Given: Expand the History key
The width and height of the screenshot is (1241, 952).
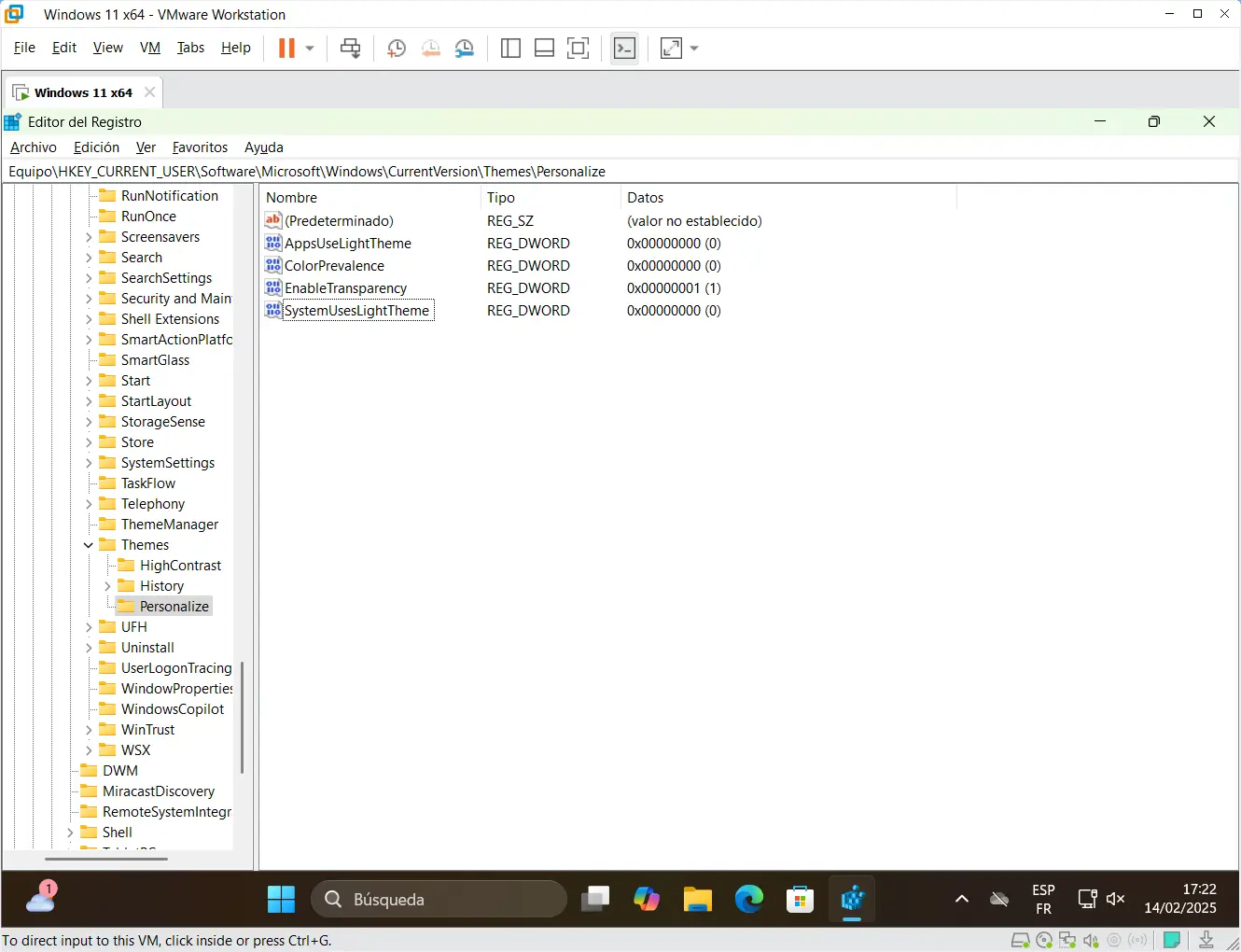Looking at the screenshot, I should (x=107, y=586).
